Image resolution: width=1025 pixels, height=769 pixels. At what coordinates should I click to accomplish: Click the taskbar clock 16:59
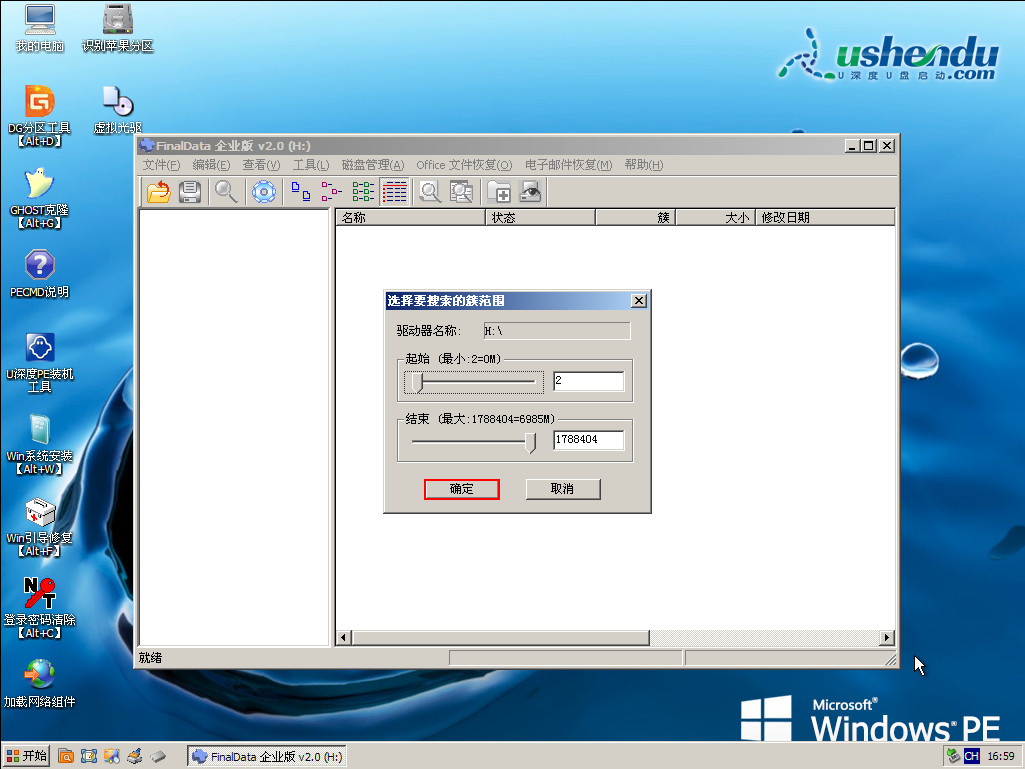tap(1001, 757)
